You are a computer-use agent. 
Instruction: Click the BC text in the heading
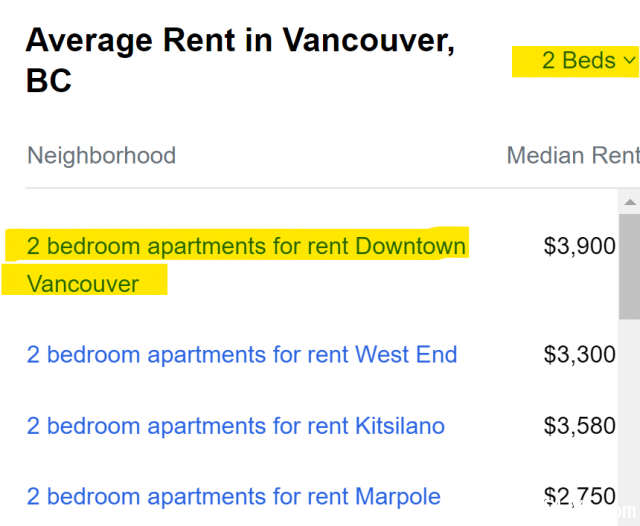49,80
